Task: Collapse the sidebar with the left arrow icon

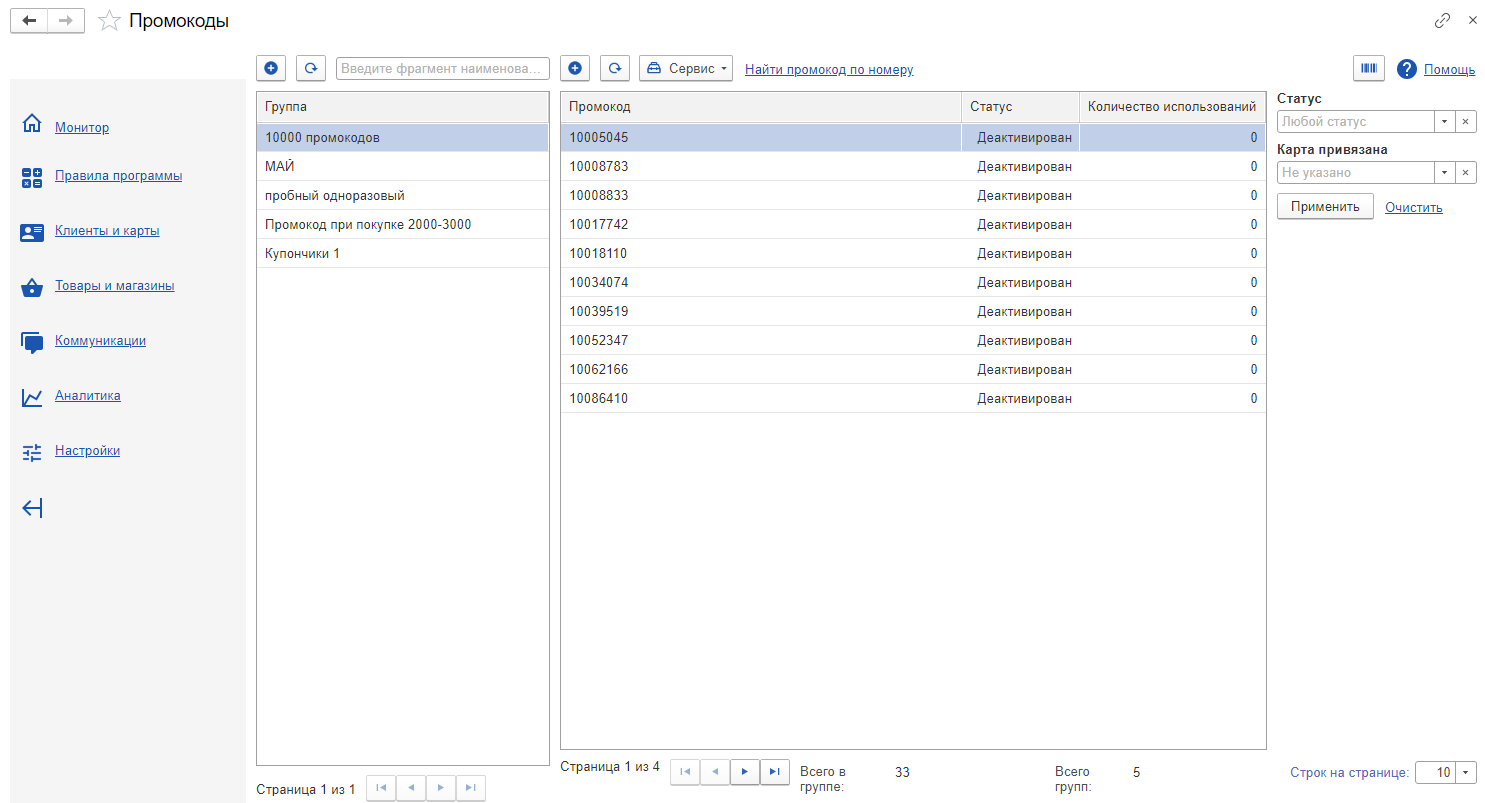Action: click(32, 509)
